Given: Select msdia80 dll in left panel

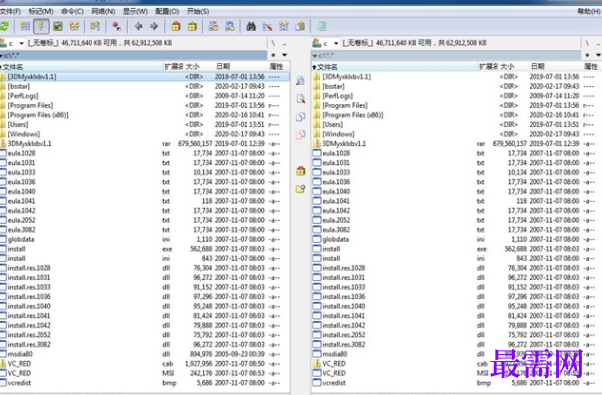Looking at the screenshot, I should coord(145,354).
